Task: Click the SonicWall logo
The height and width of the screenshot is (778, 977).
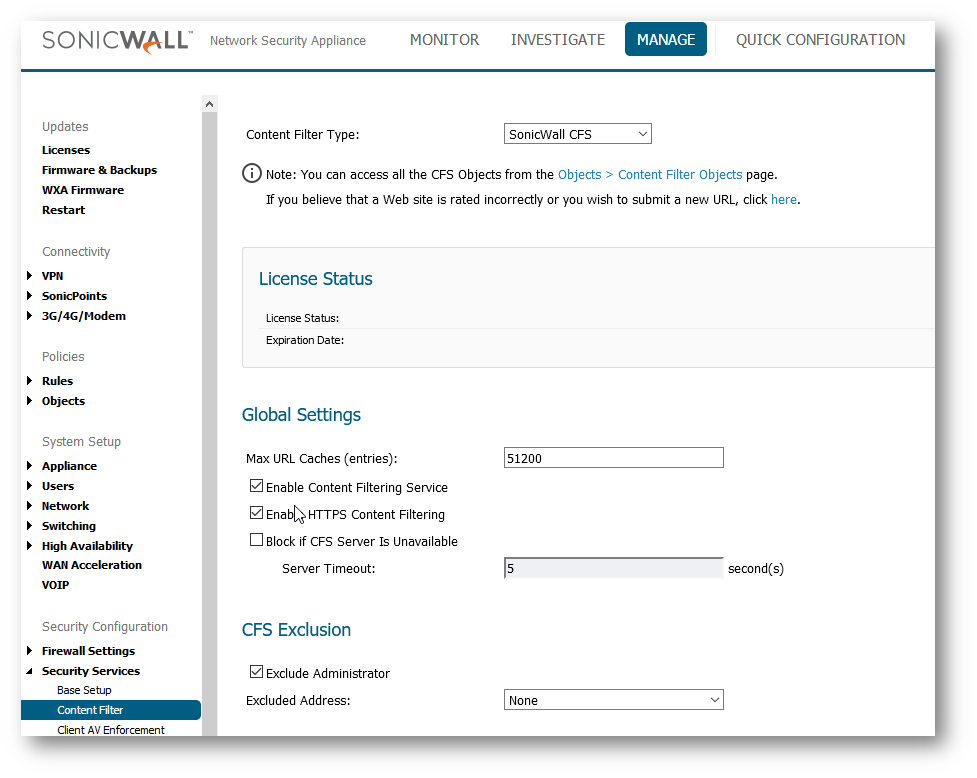Action: (116, 40)
